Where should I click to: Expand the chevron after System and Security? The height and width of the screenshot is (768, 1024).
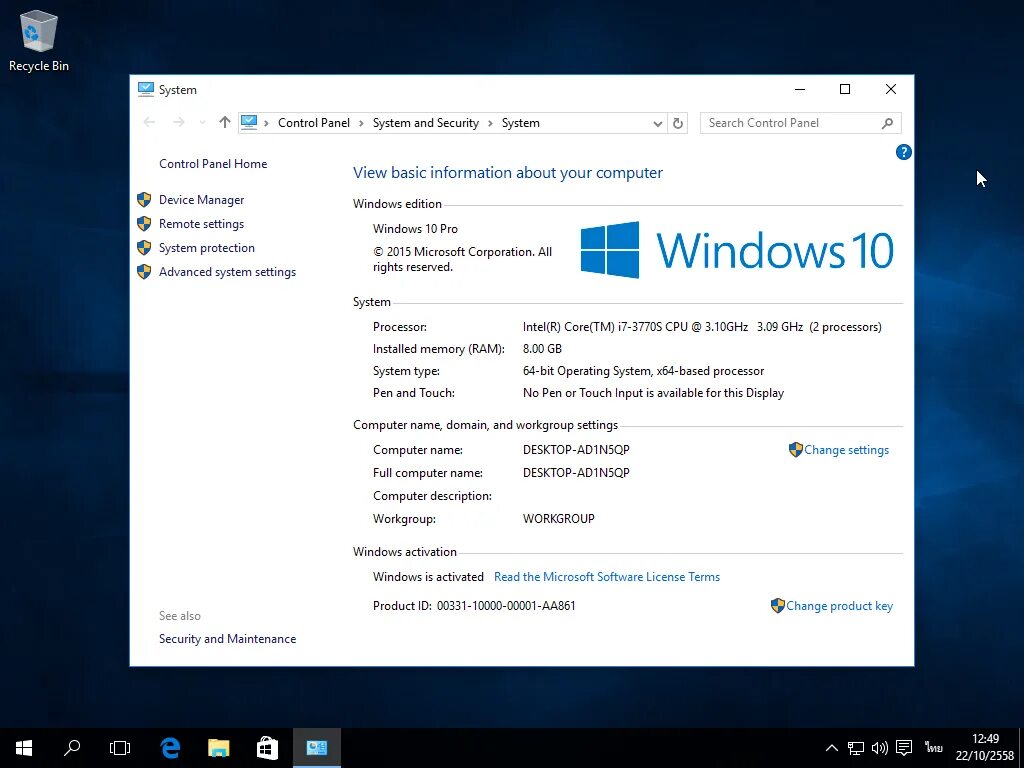(490, 123)
